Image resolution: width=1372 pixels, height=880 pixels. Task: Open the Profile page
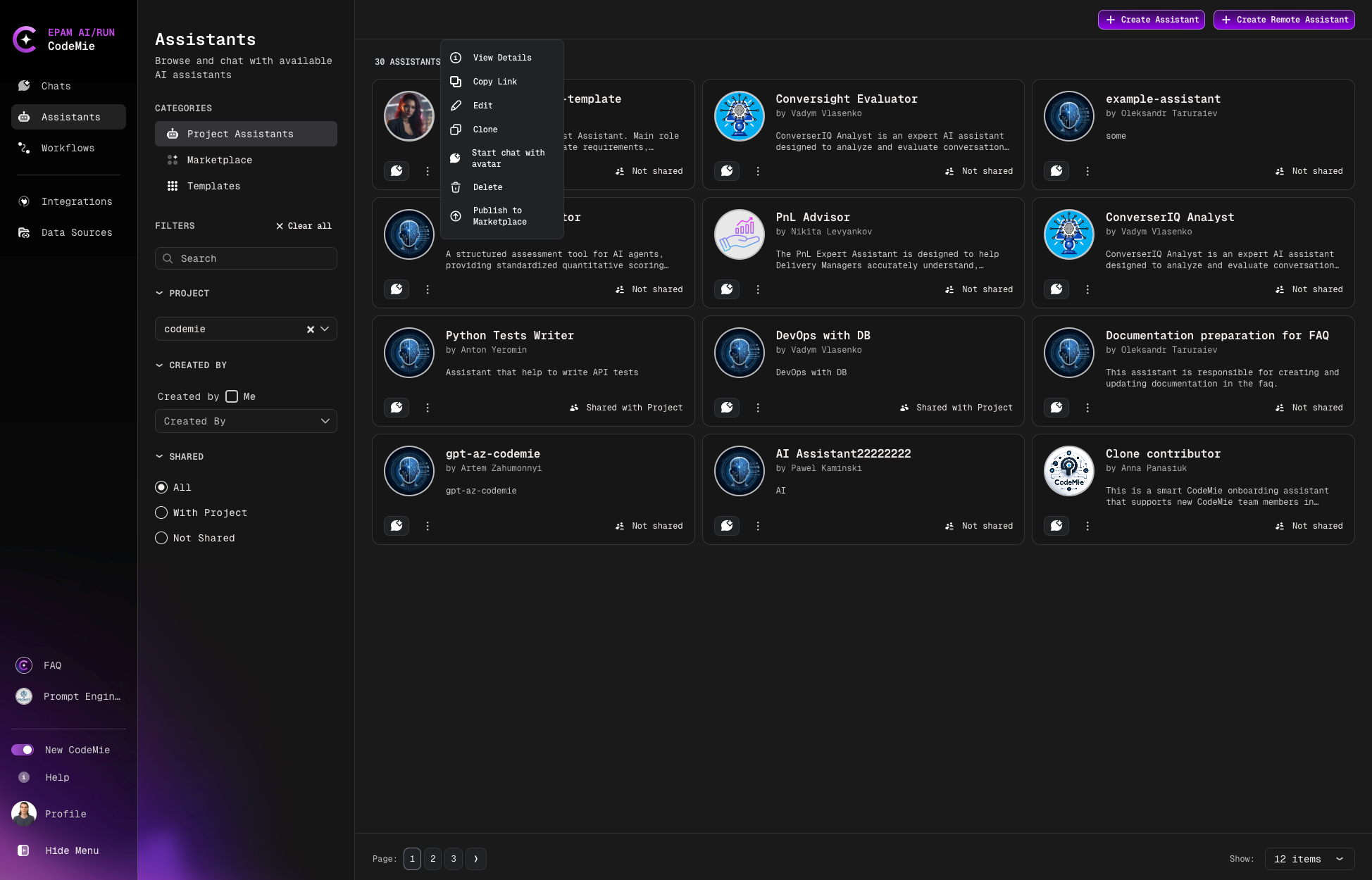tap(65, 814)
